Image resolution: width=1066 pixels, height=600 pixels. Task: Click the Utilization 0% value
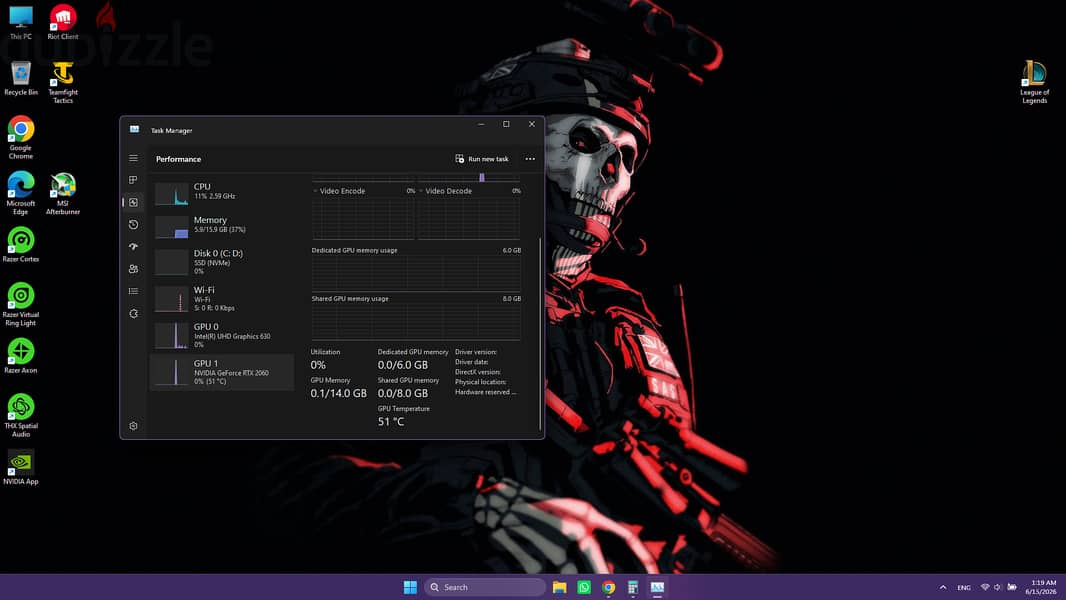click(x=318, y=365)
